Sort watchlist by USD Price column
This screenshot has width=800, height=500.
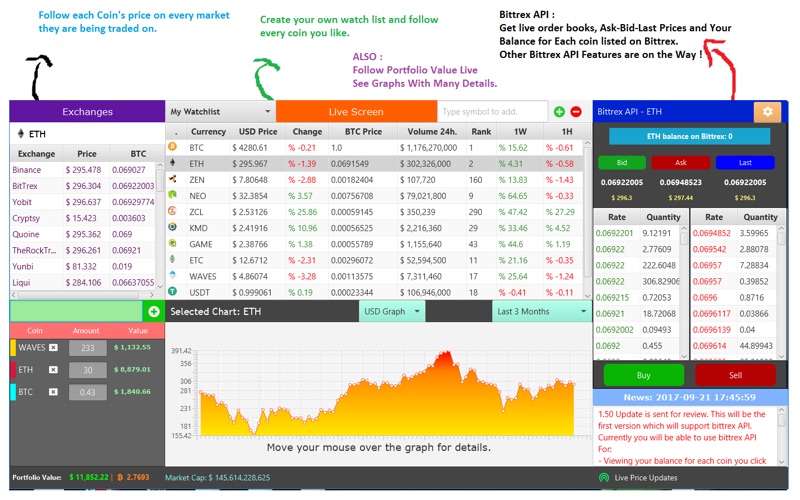pos(258,132)
